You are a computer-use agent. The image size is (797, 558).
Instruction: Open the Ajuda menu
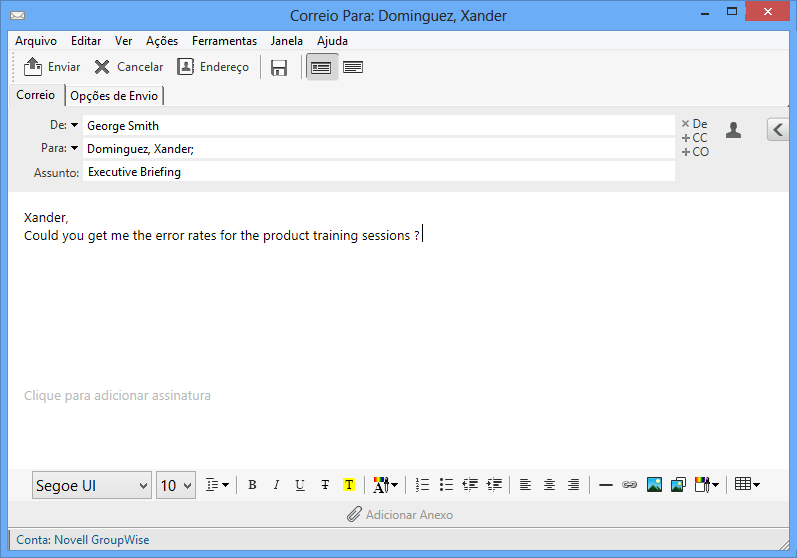tap(332, 41)
